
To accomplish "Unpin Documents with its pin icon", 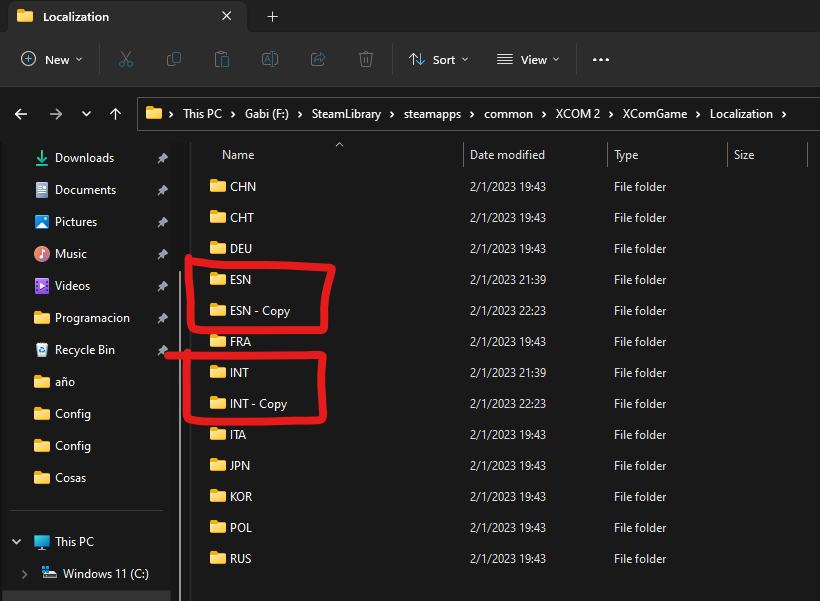I will coord(163,190).
